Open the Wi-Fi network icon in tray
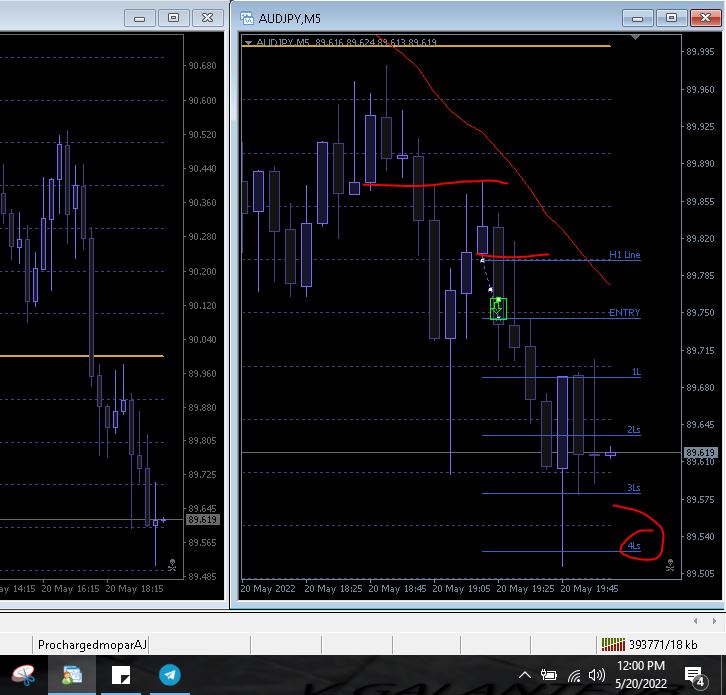The image size is (726, 695). (574, 676)
